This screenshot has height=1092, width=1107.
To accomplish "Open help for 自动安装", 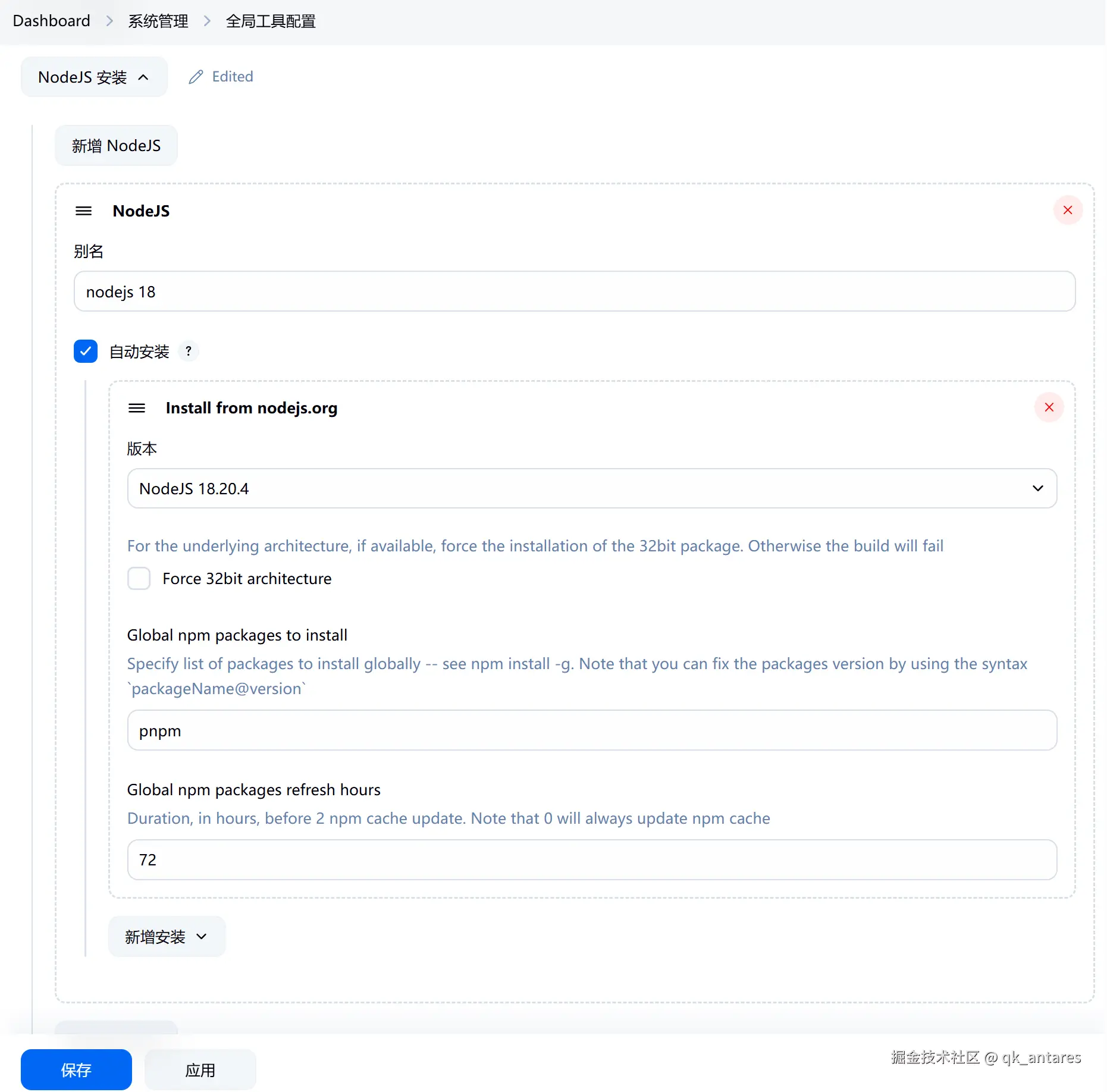I will 189,351.
